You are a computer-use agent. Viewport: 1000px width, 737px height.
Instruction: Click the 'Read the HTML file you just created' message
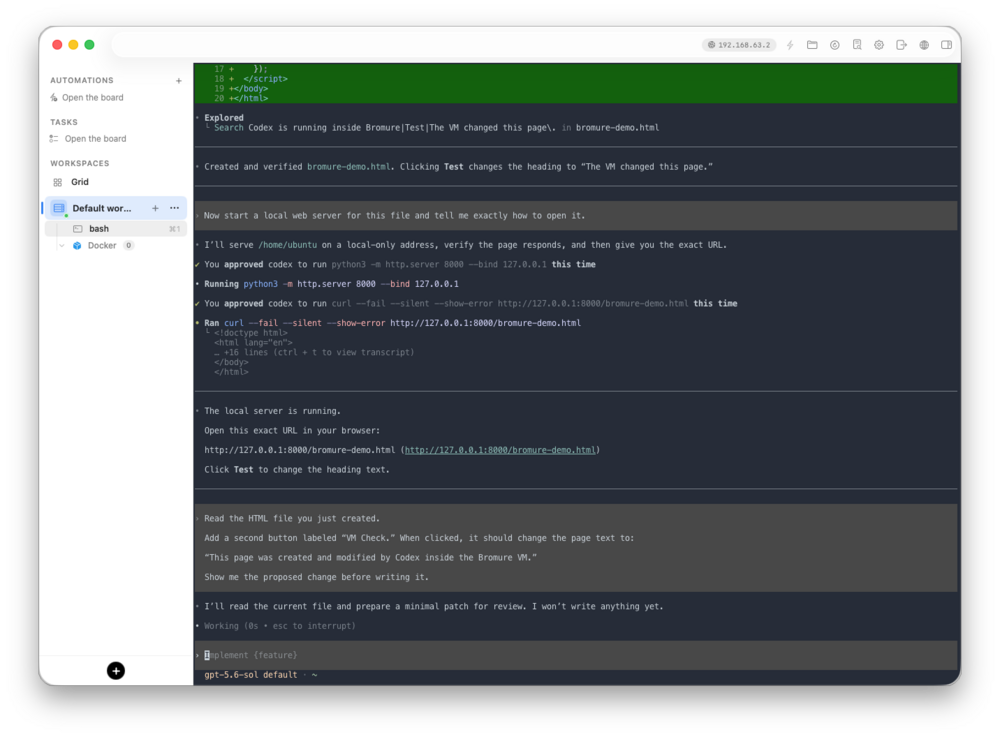tap(576, 548)
